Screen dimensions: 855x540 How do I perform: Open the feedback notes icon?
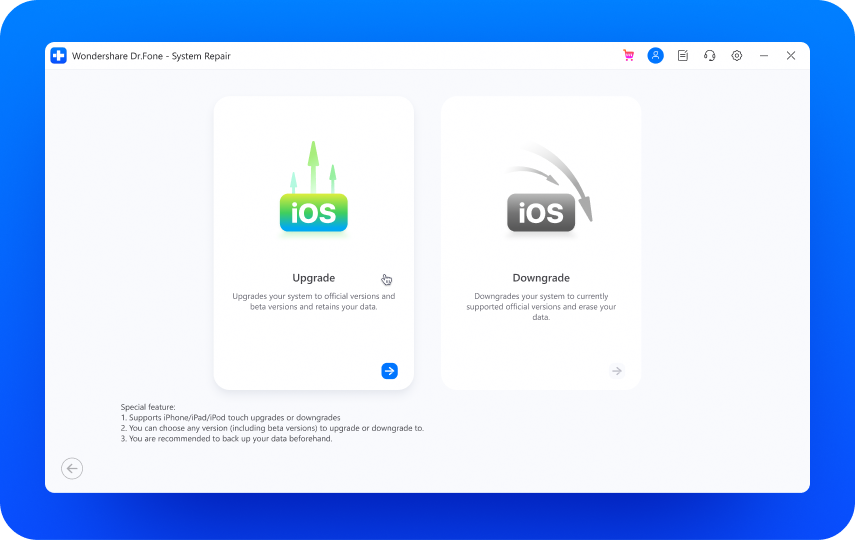click(683, 56)
